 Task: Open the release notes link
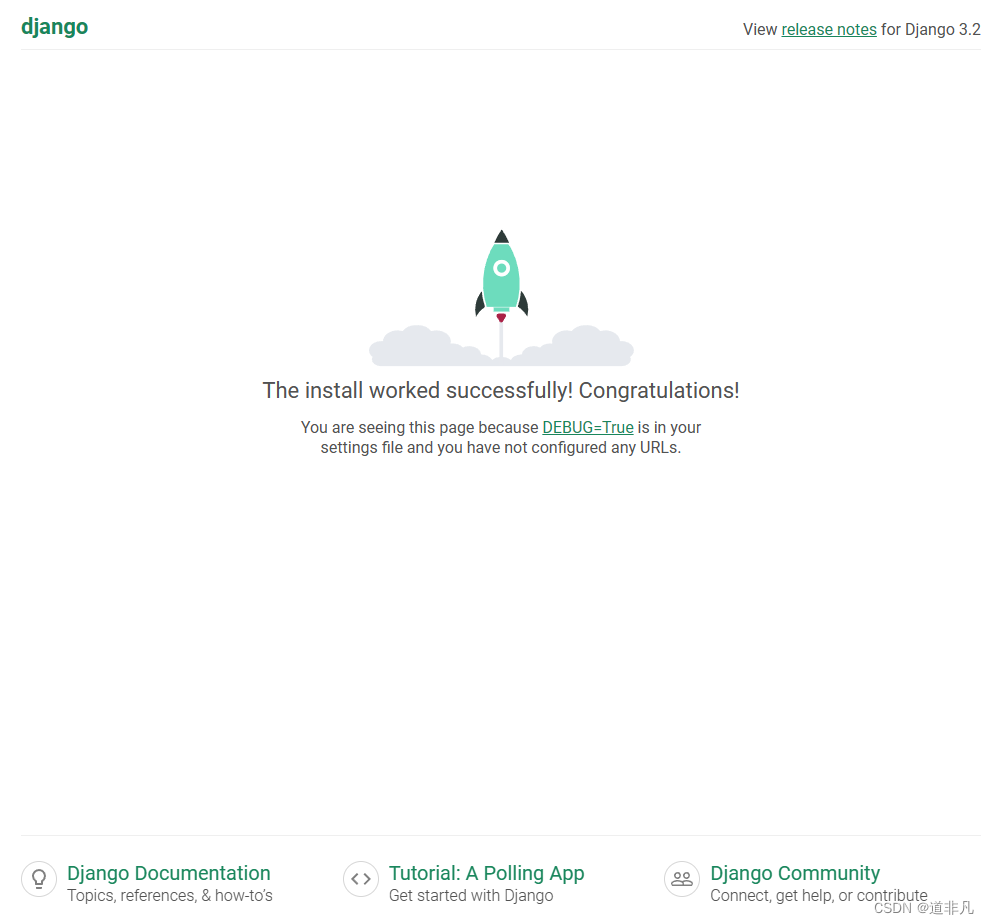829,30
